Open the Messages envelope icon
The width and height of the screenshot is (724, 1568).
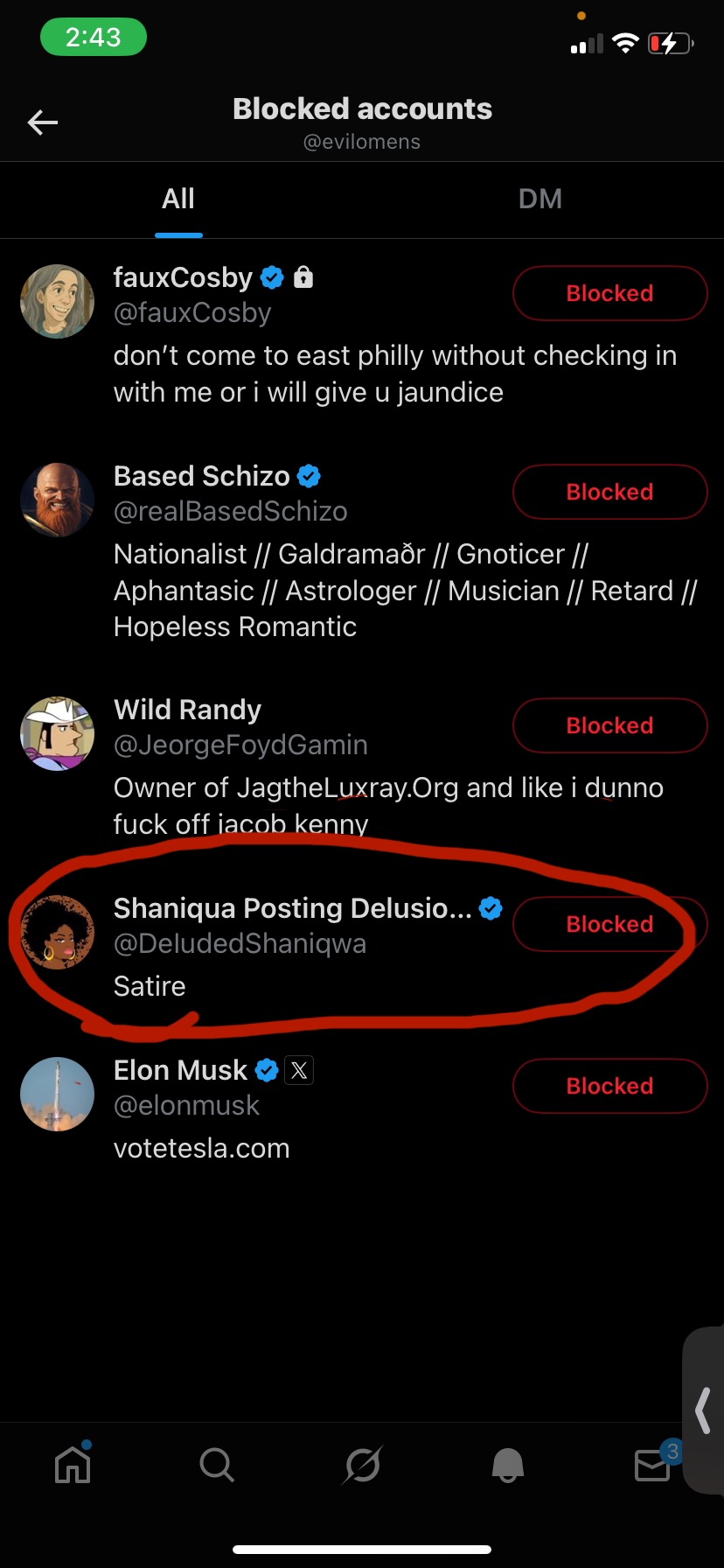pyautogui.click(x=653, y=1464)
